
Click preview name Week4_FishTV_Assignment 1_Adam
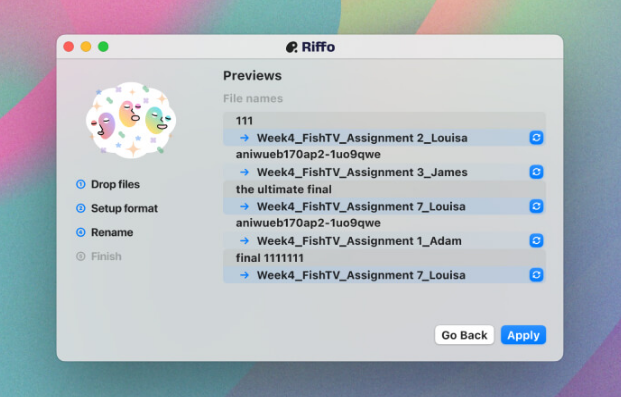359,241
